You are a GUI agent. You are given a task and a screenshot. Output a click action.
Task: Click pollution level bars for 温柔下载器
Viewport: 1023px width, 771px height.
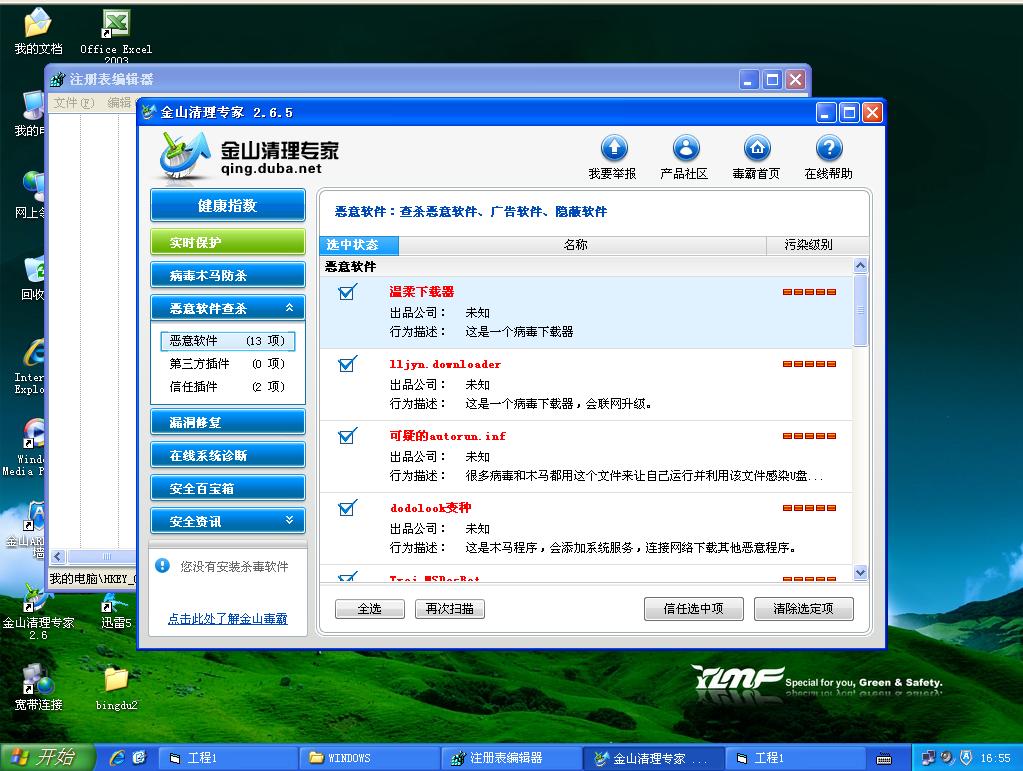pos(809,292)
